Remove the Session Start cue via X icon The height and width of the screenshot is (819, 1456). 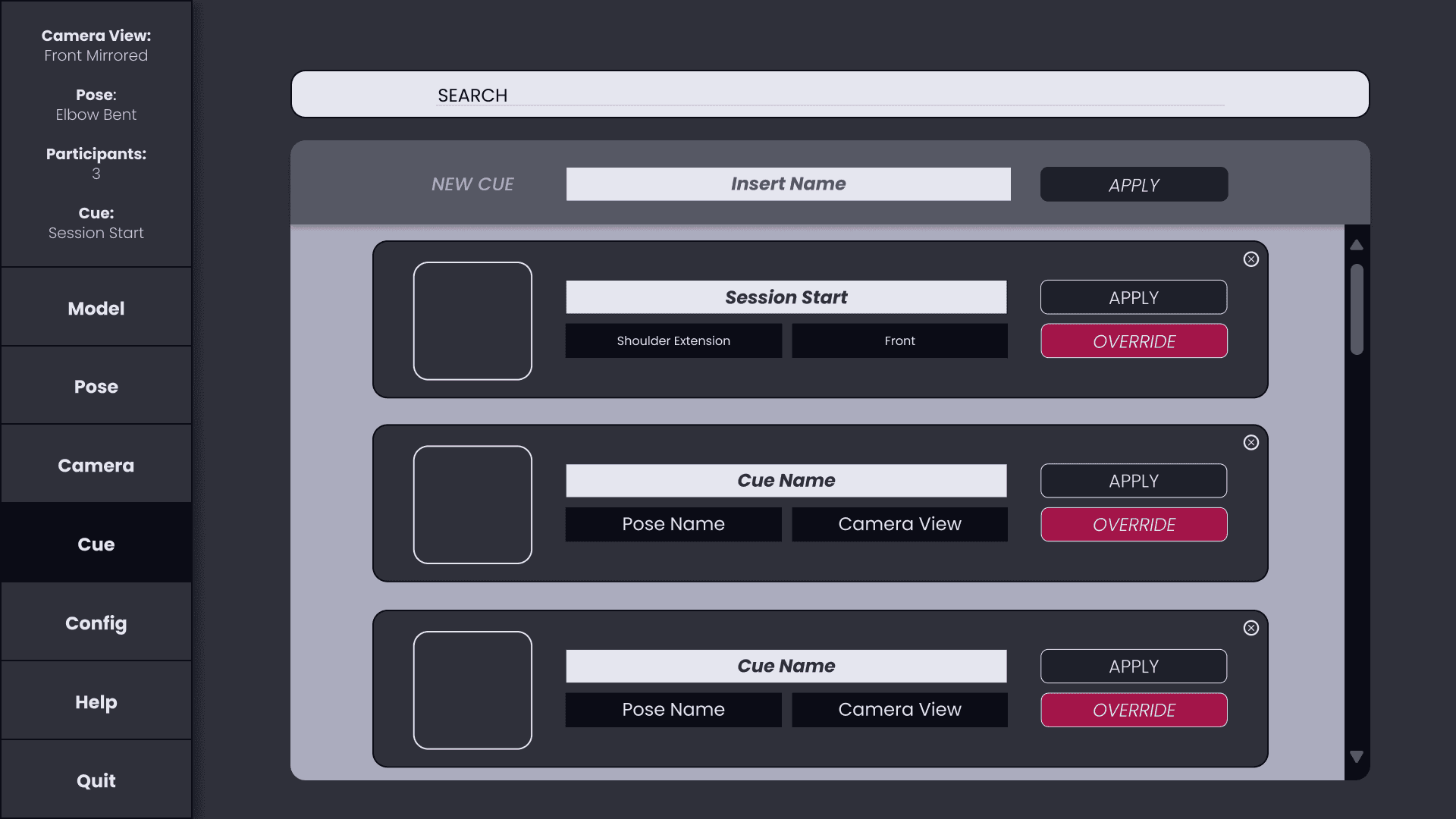(1251, 259)
